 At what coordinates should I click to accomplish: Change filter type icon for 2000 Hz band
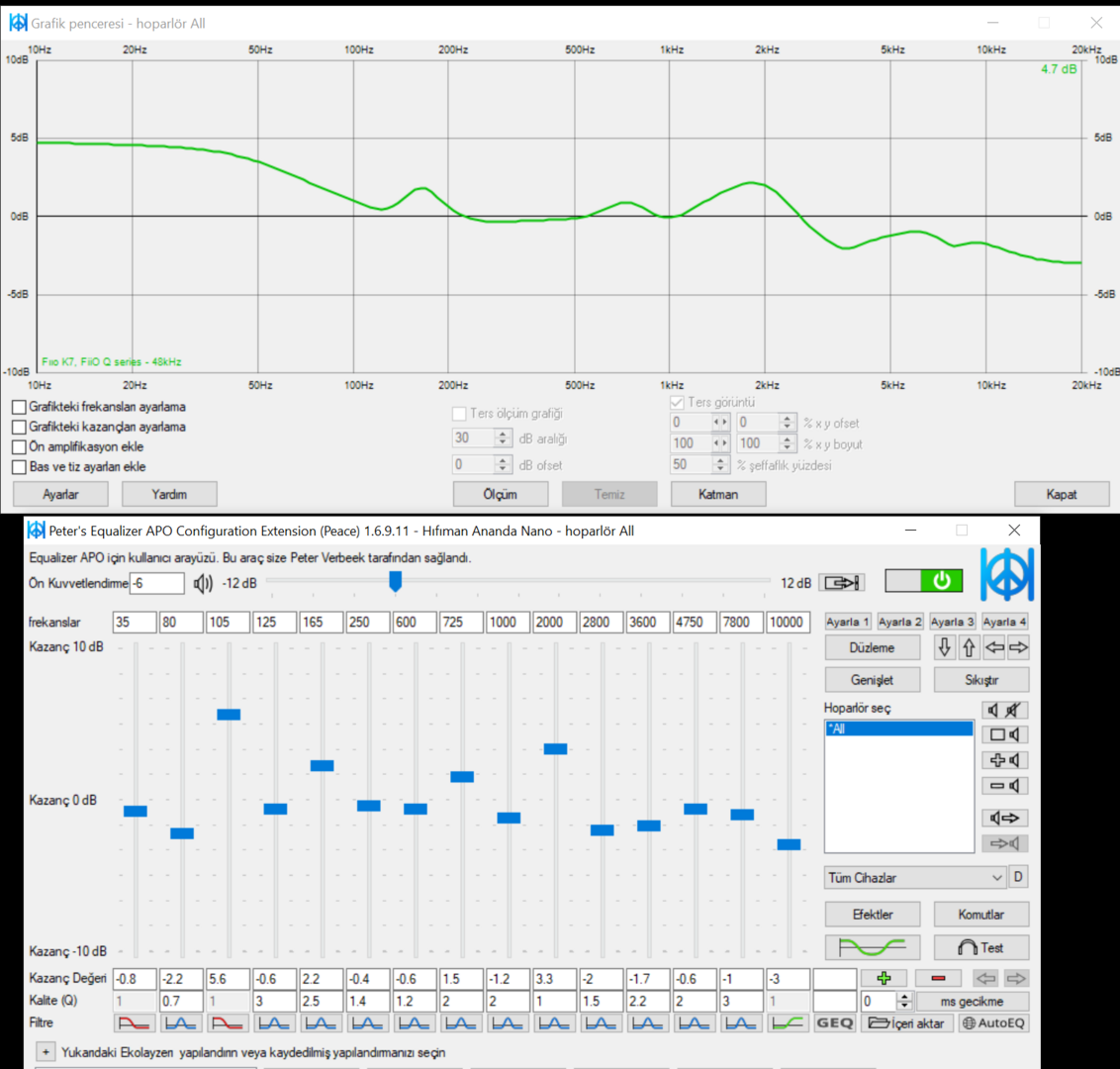(554, 1023)
